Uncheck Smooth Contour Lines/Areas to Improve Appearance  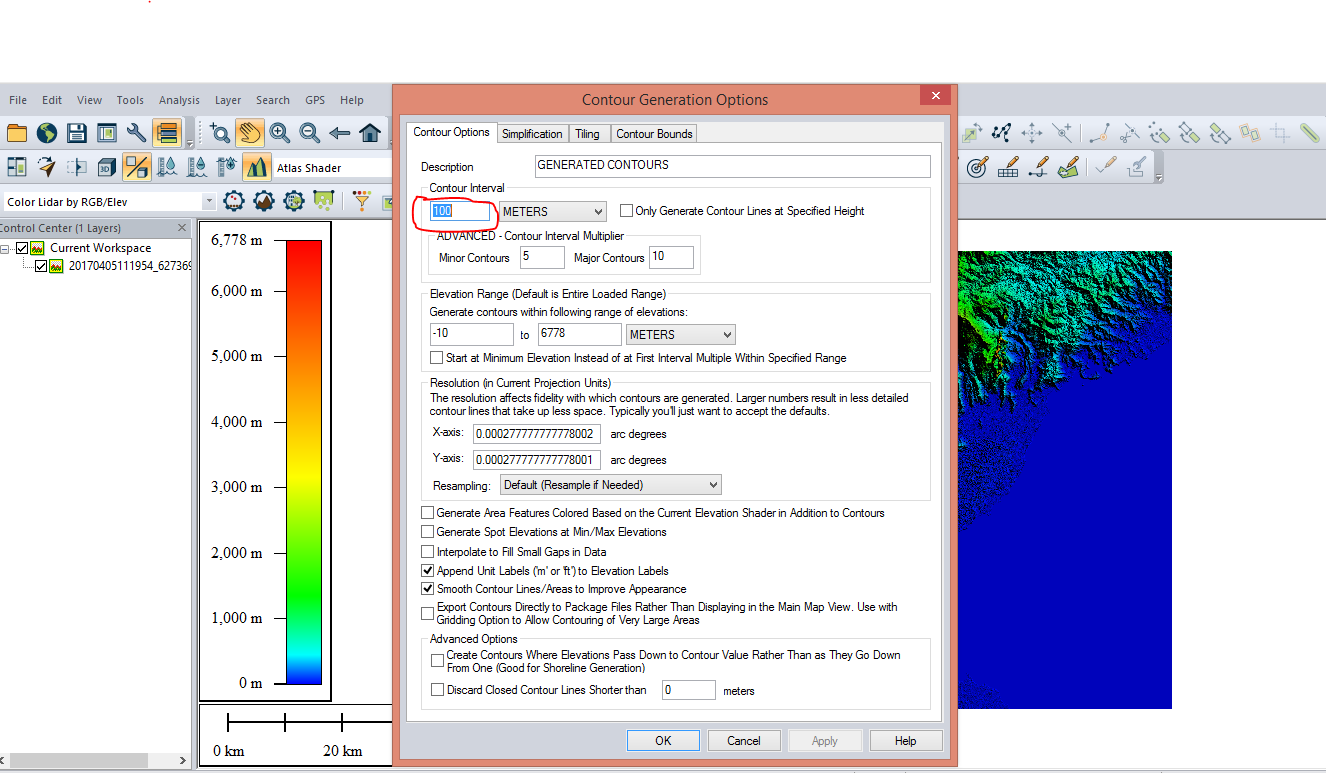(428, 589)
